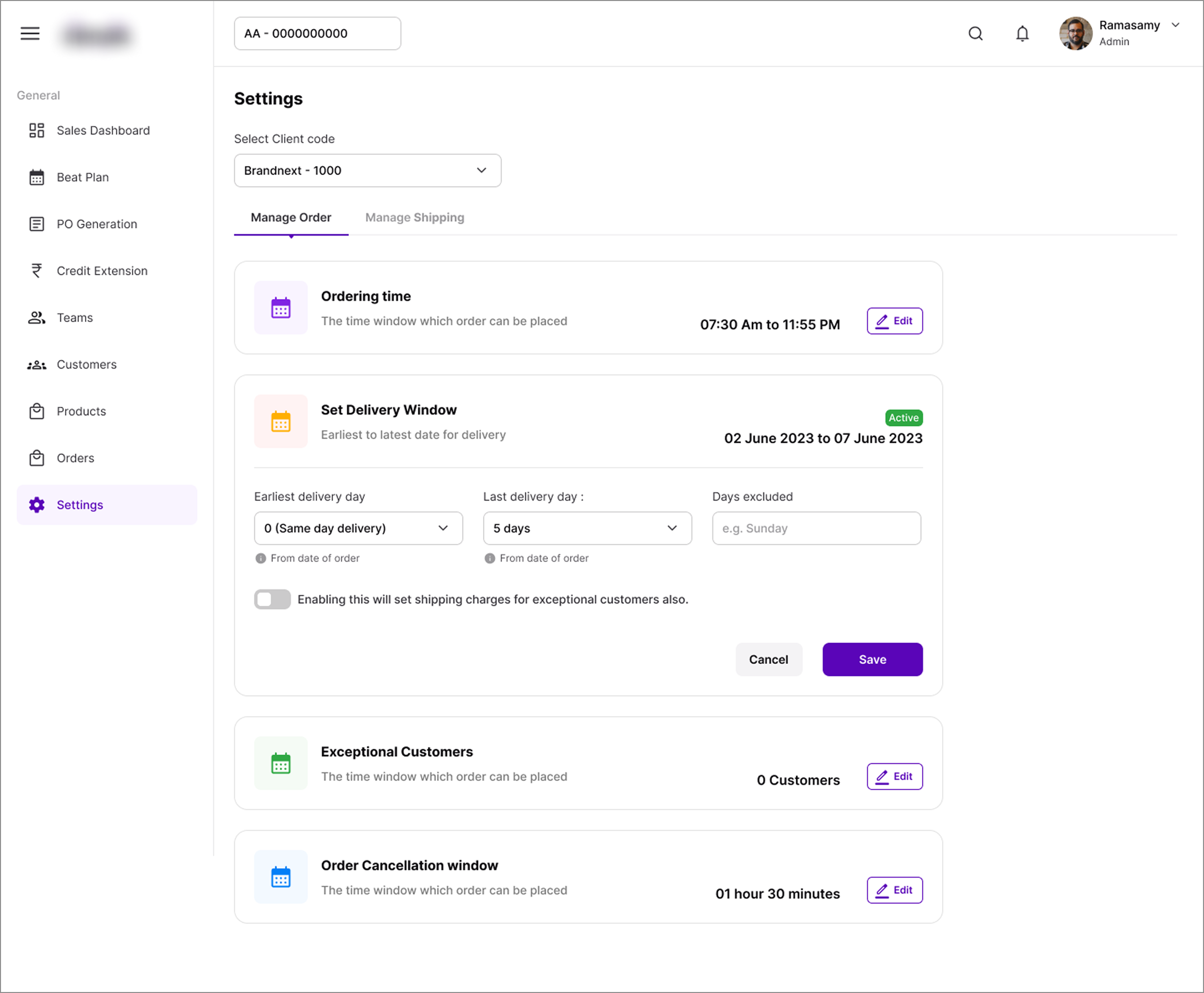Toggle shipping charges for exceptional customers
Screen dimensions: 1204x993
click(272, 599)
